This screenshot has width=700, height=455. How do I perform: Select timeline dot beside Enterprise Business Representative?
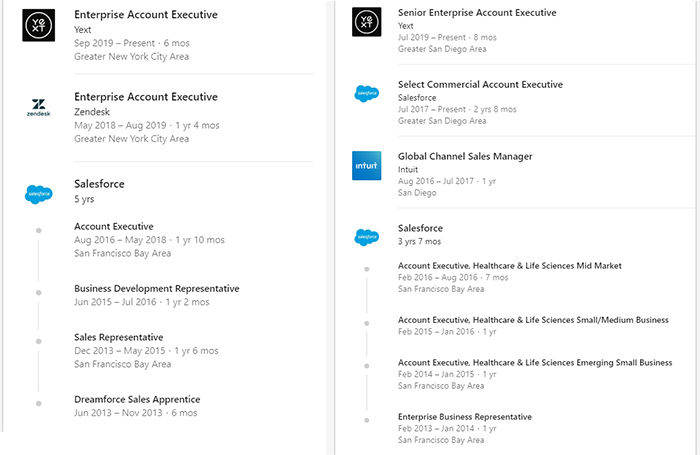tap(367, 418)
